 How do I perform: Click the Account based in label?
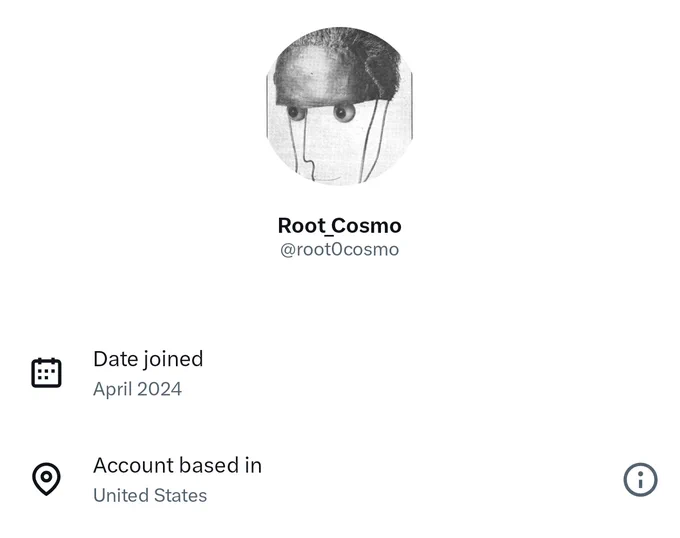tap(177, 465)
